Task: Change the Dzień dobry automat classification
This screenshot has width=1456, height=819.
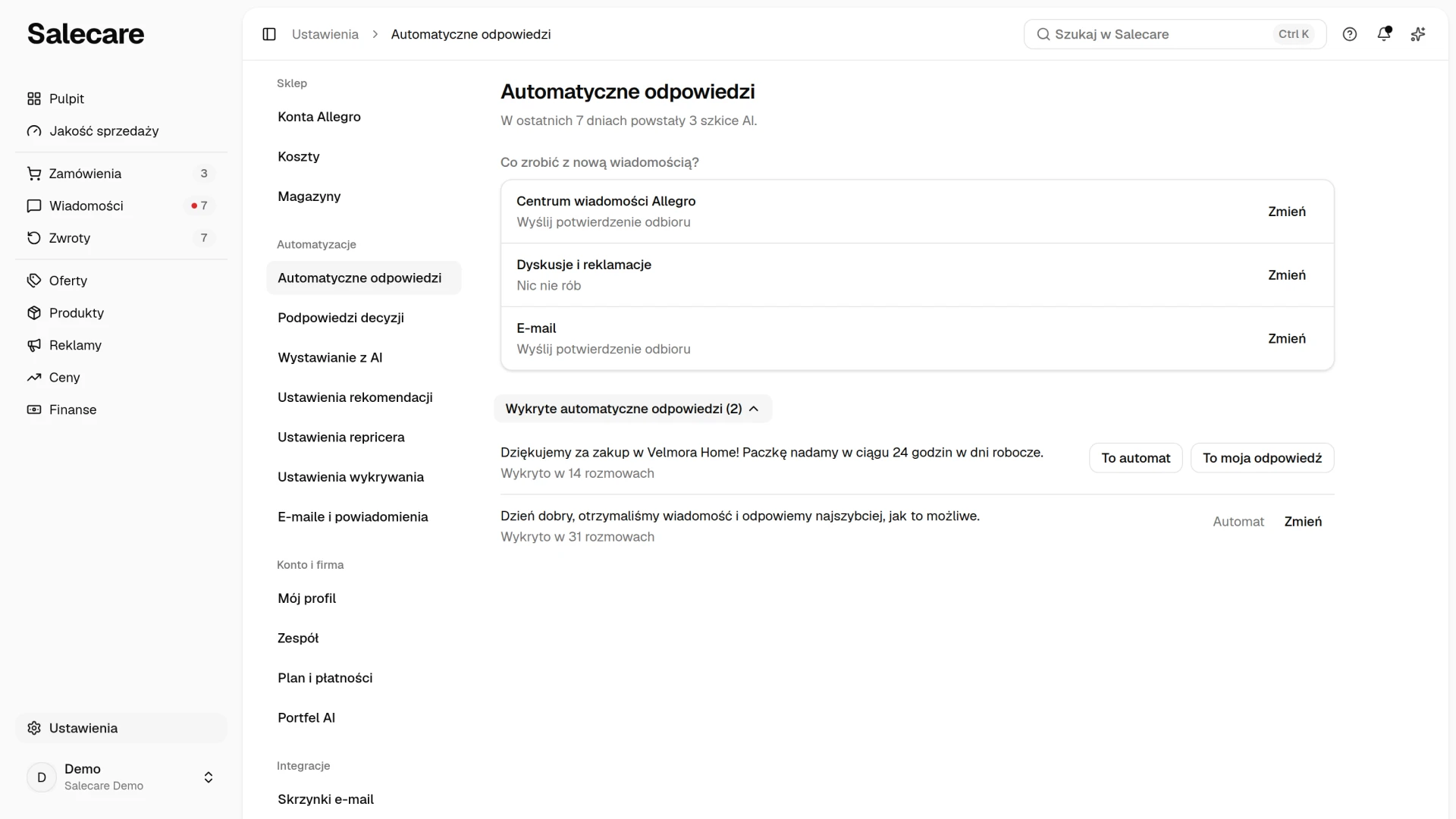Action: 1303,522
